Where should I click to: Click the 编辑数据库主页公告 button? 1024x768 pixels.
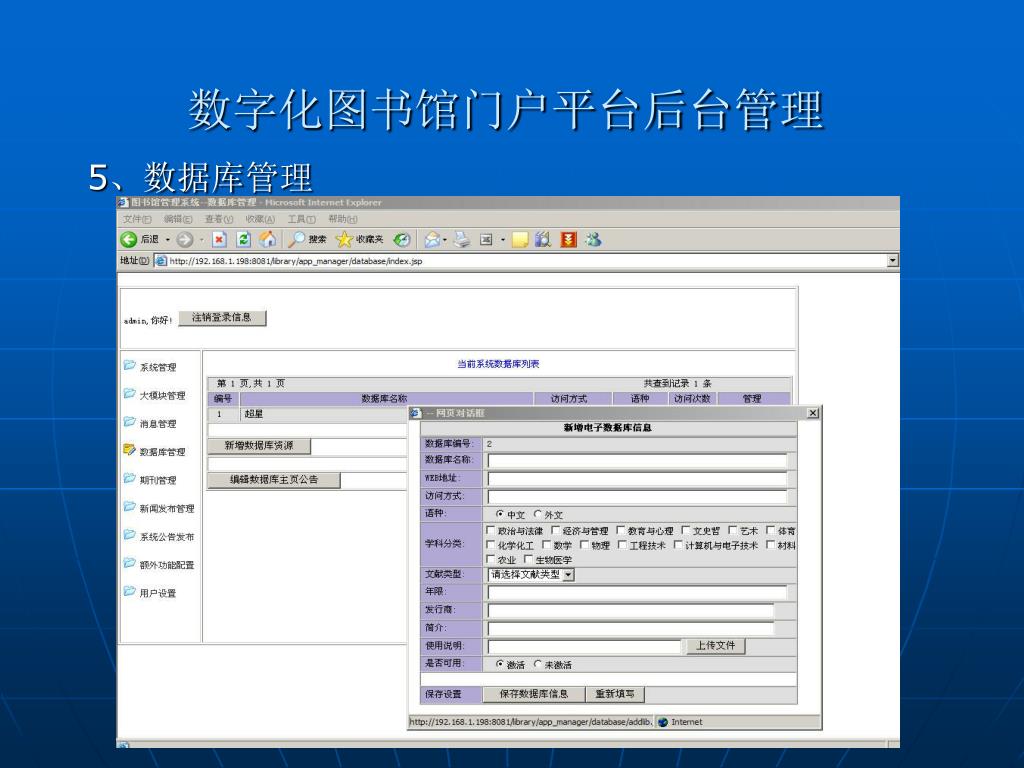coord(274,479)
